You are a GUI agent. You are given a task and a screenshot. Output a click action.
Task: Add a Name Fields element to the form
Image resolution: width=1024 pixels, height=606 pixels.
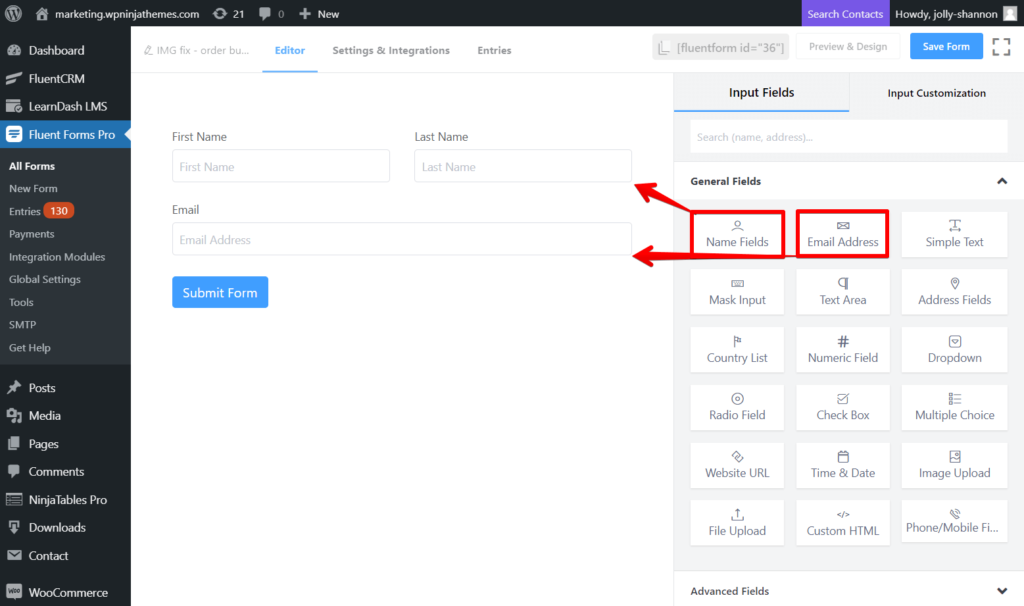(737, 233)
